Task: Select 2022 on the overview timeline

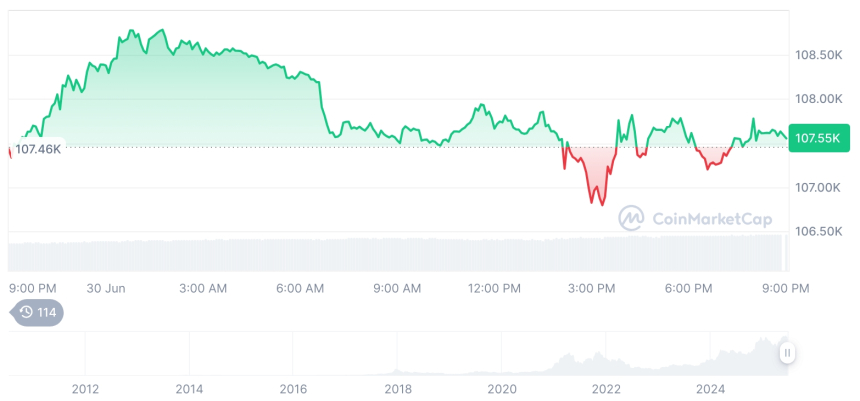Action: 606,388
